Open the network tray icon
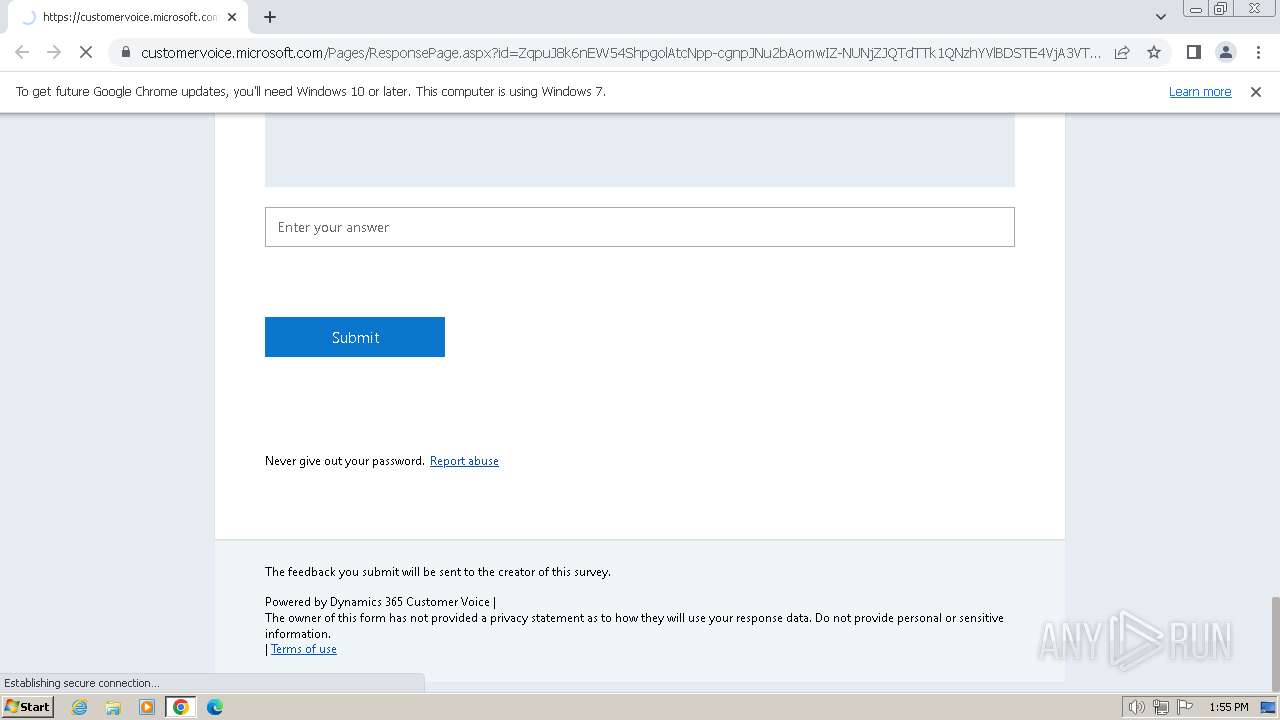This screenshot has width=1280, height=720. pos(1161,707)
